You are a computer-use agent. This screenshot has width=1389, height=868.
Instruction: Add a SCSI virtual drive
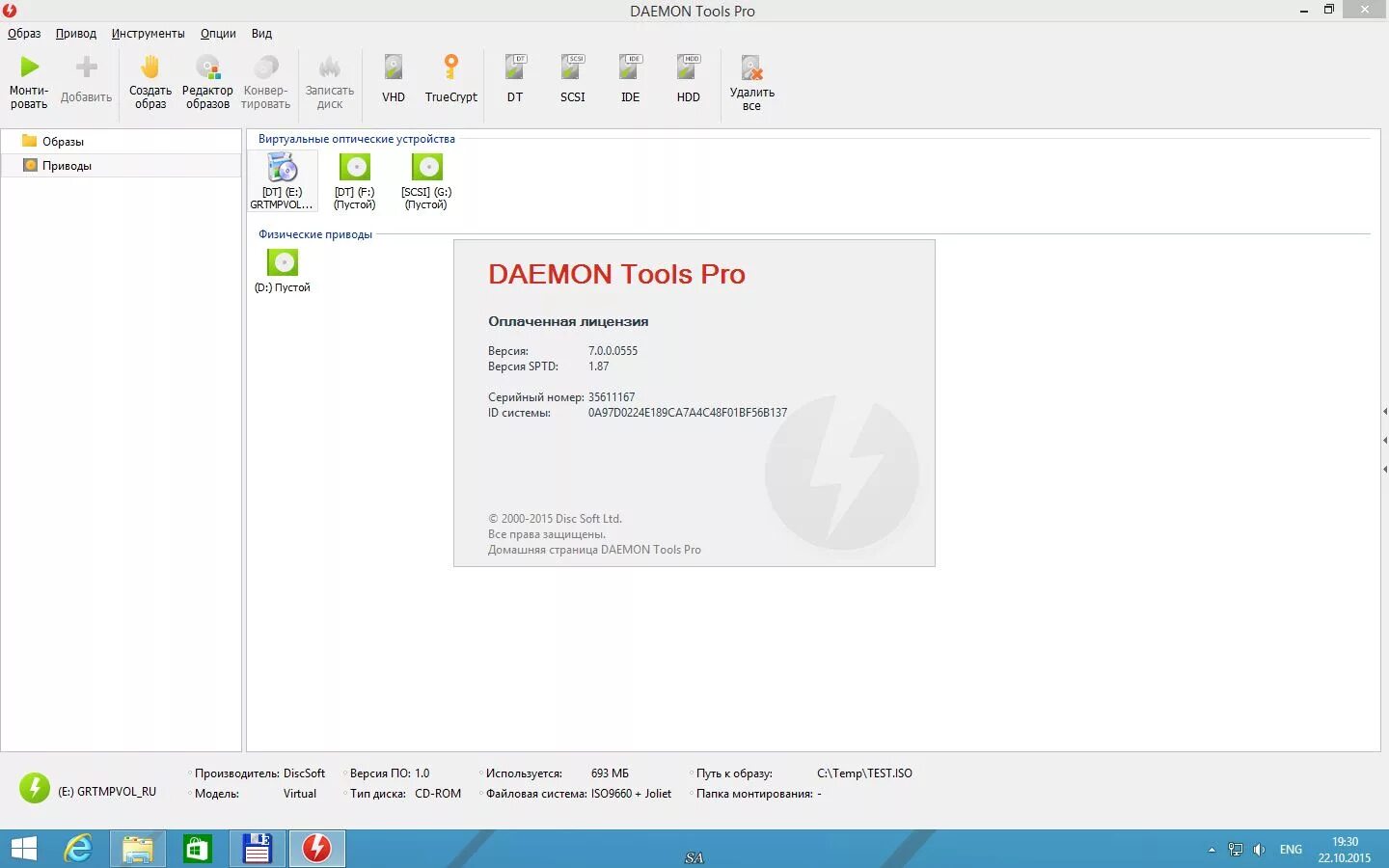(x=573, y=79)
